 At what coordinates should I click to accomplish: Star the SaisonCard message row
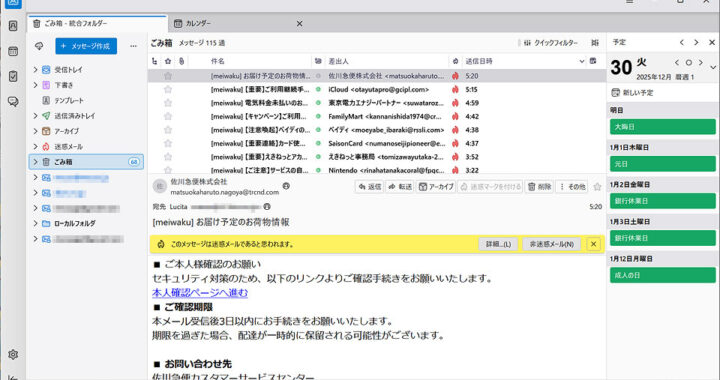(168, 143)
